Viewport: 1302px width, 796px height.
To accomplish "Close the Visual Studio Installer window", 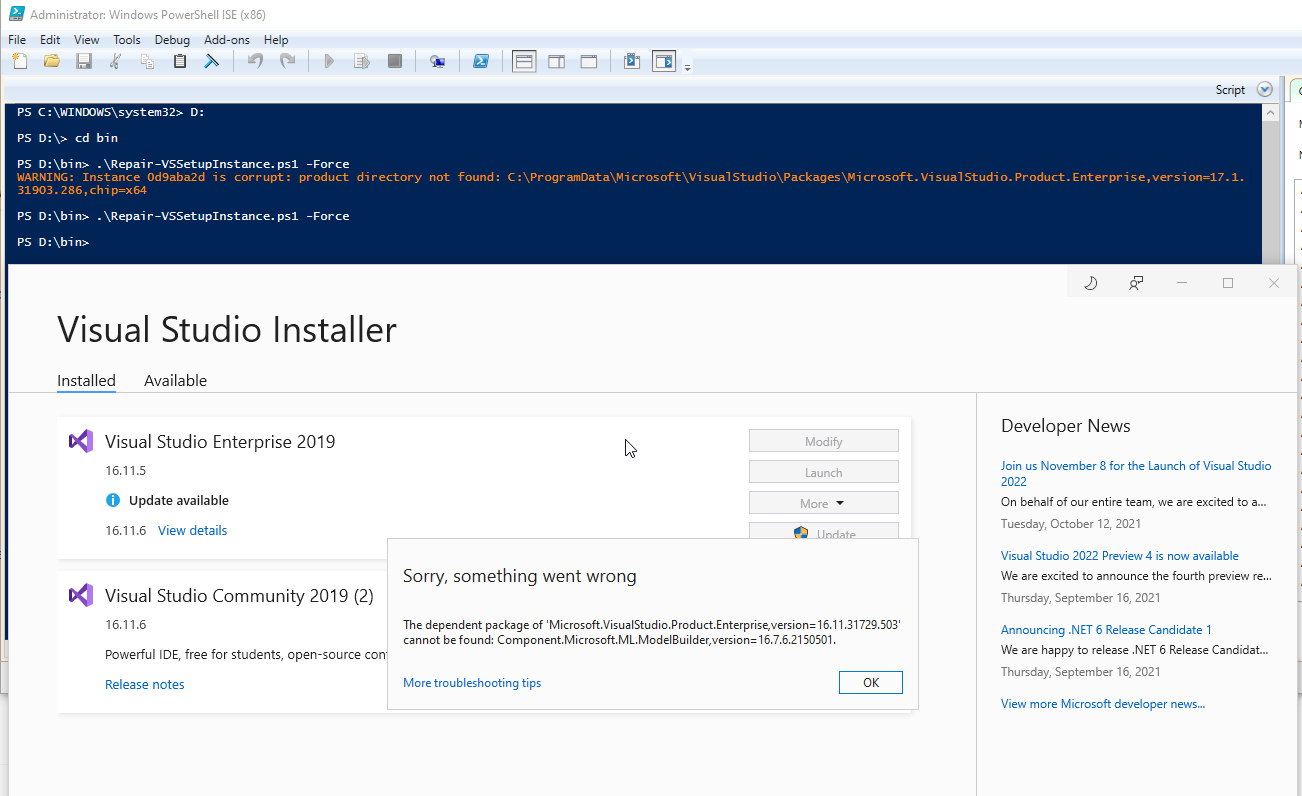I will click(1274, 283).
